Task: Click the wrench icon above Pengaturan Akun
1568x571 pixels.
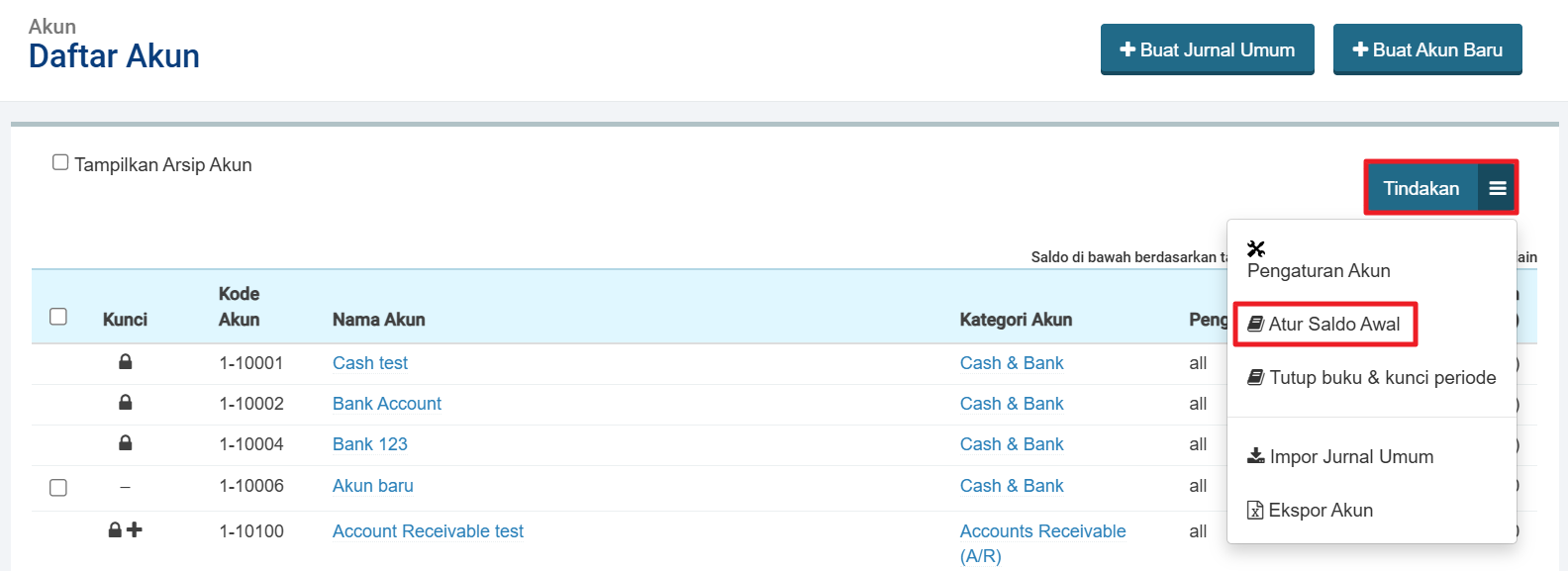Action: (x=1256, y=248)
